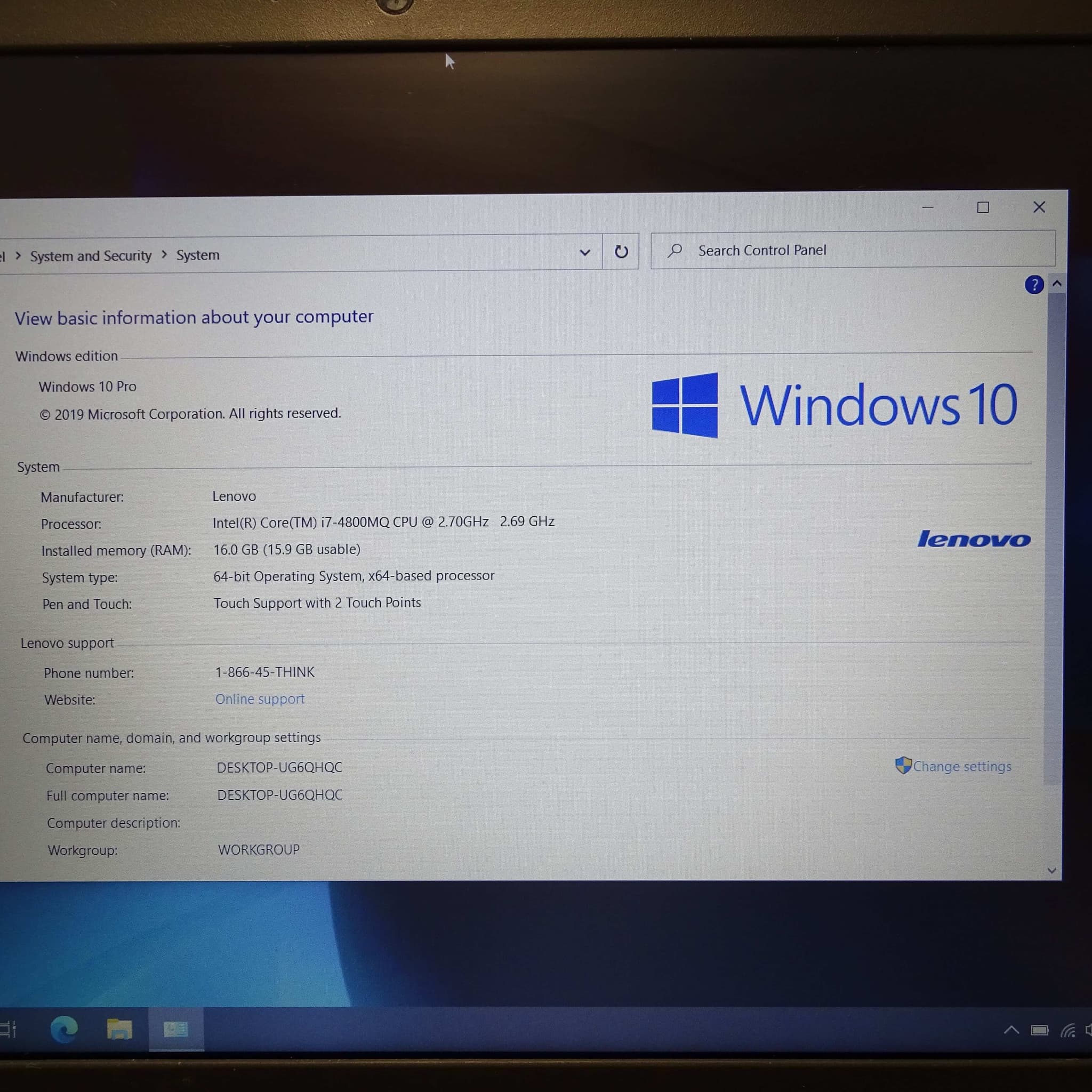Click the Control Panel taskbar button
The width and height of the screenshot is (1092, 1092).
click(176, 1029)
